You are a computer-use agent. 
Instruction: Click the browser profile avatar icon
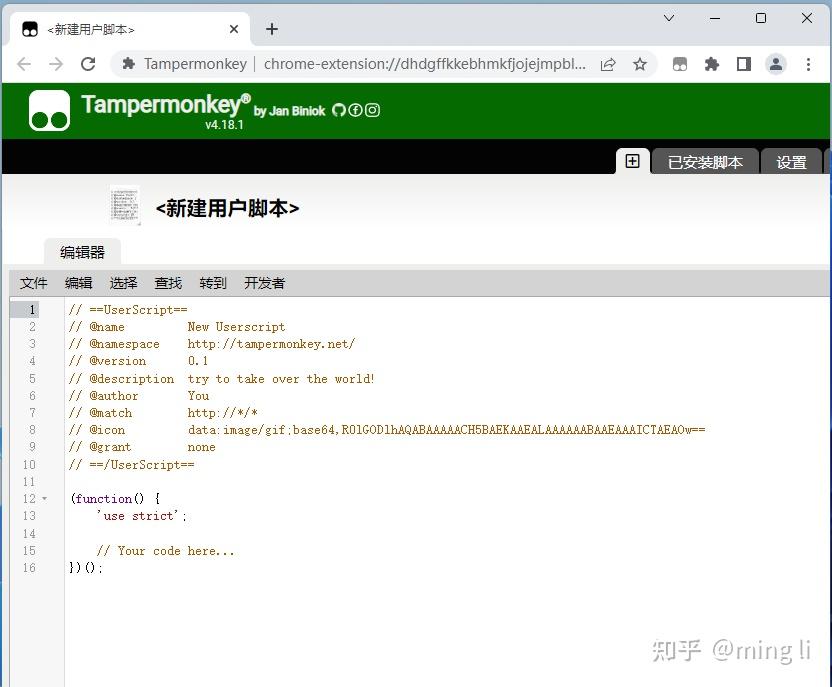[776, 63]
